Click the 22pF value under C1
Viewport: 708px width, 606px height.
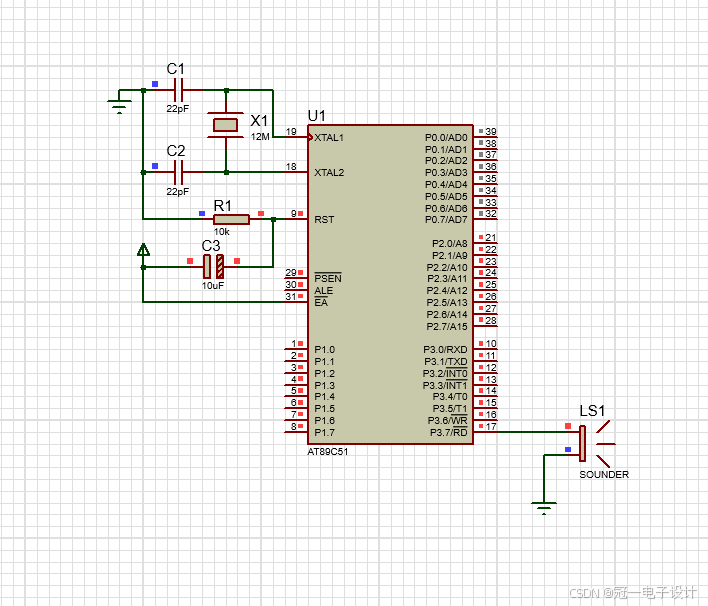[x=177, y=109]
